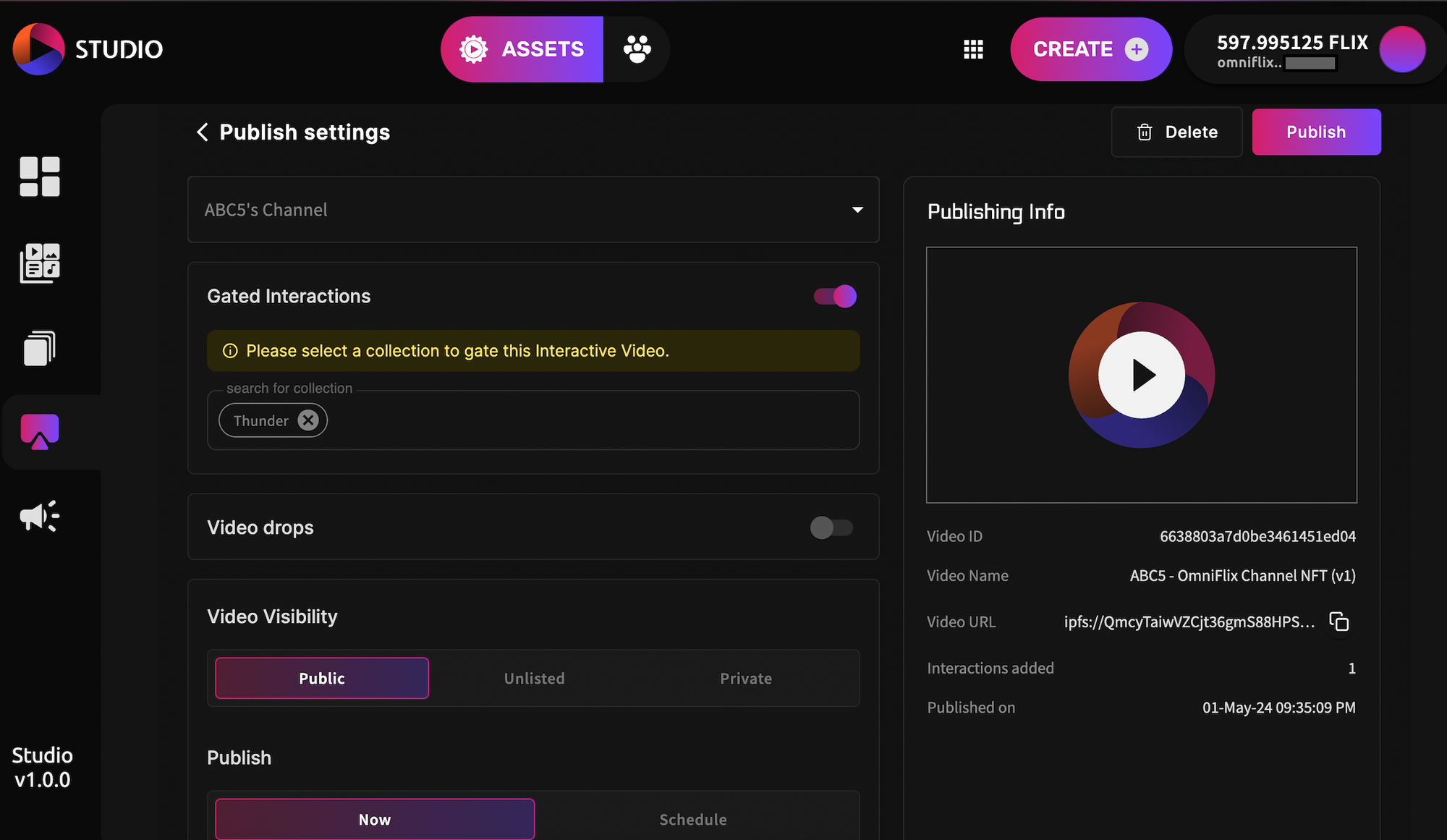Set visibility to Unlisted
The image size is (1447, 840).
534,678
